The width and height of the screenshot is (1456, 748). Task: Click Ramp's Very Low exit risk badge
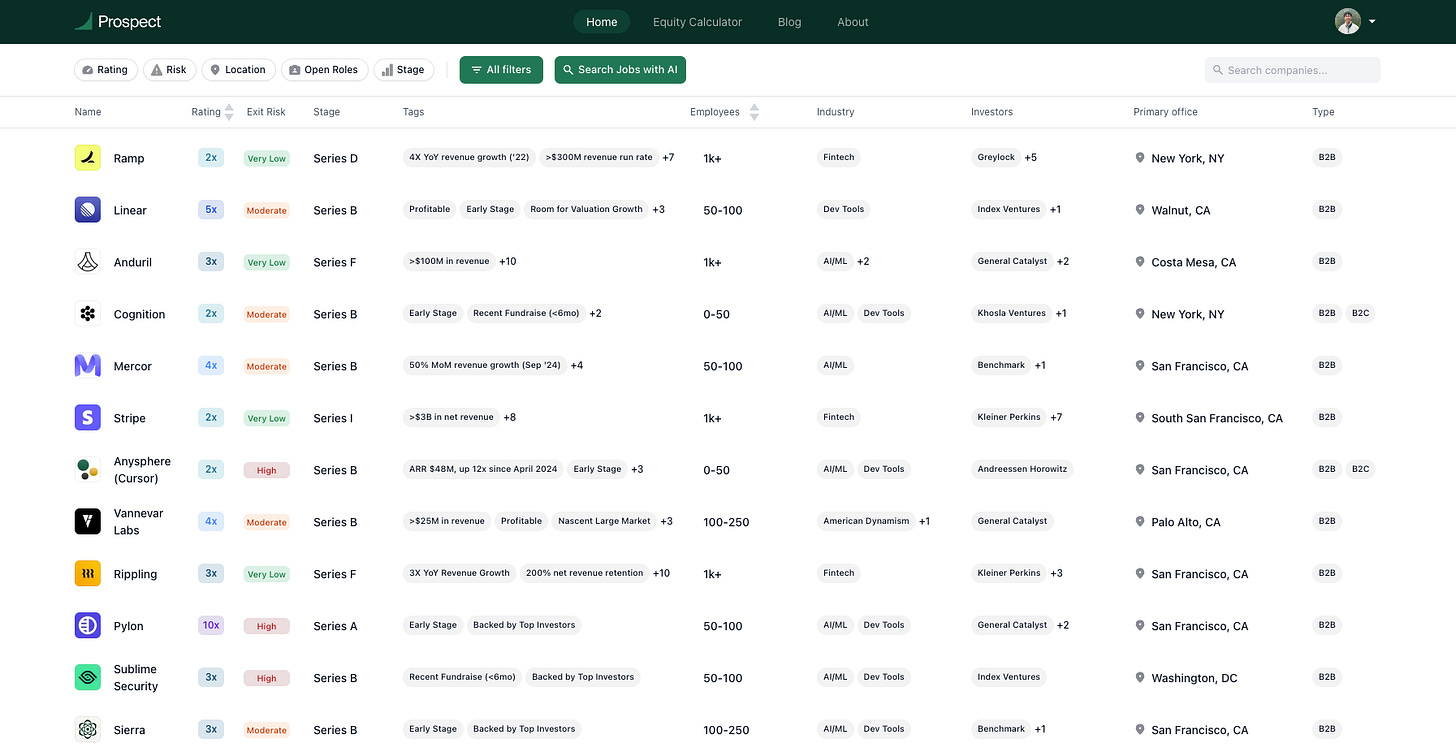pyautogui.click(x=266, y=158)
